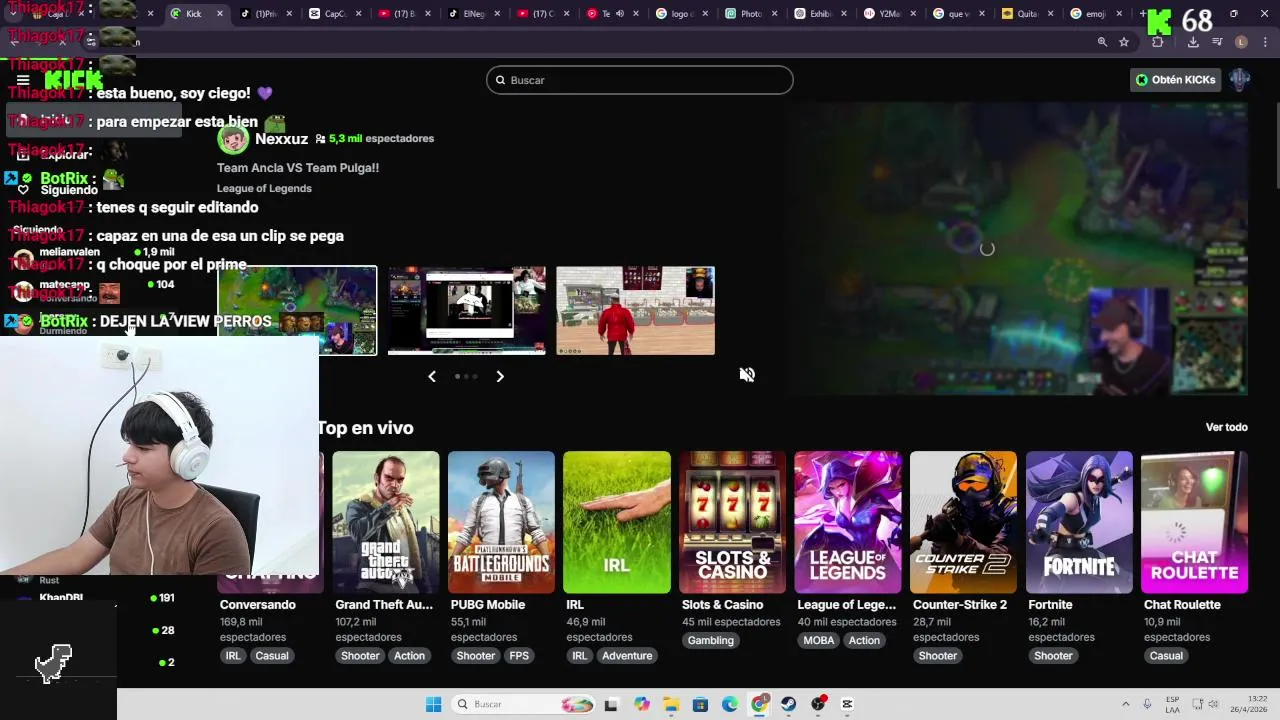The image size is (1280, 720).
Task: Open the Windows Start menu
Action: [x=433, y=704]
